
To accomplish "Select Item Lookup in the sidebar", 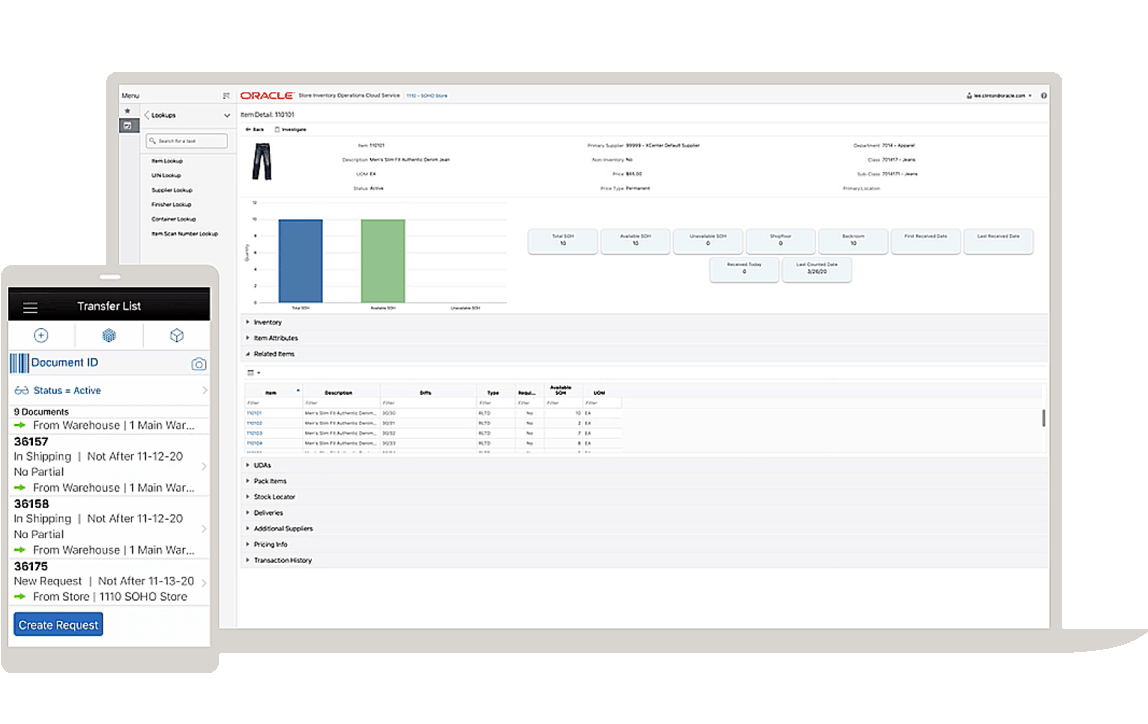I will click(x=169, y=160).
